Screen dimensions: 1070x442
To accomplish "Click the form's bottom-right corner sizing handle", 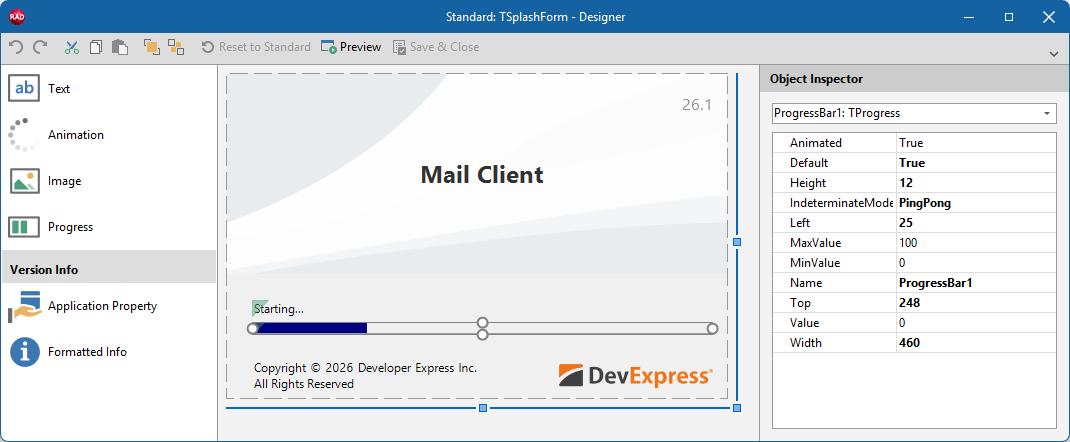I will pos(736,408).
